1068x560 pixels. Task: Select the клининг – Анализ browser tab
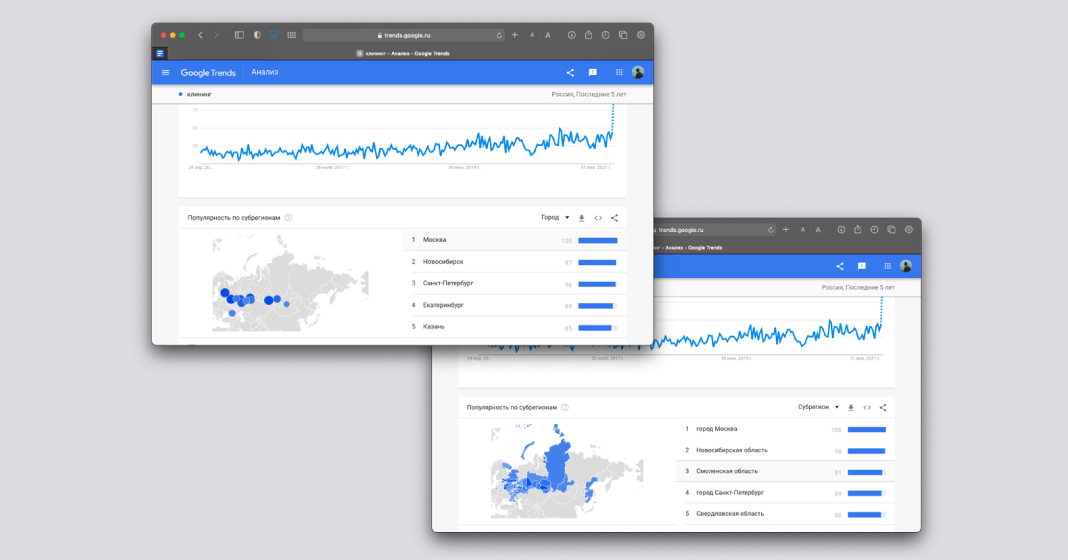(x=403, y=53)
